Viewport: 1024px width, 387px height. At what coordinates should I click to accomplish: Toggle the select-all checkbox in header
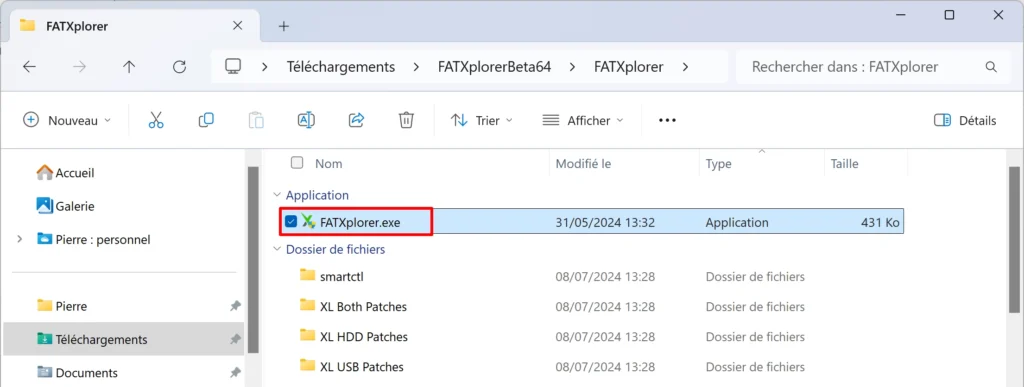click(x=297, y=163)
